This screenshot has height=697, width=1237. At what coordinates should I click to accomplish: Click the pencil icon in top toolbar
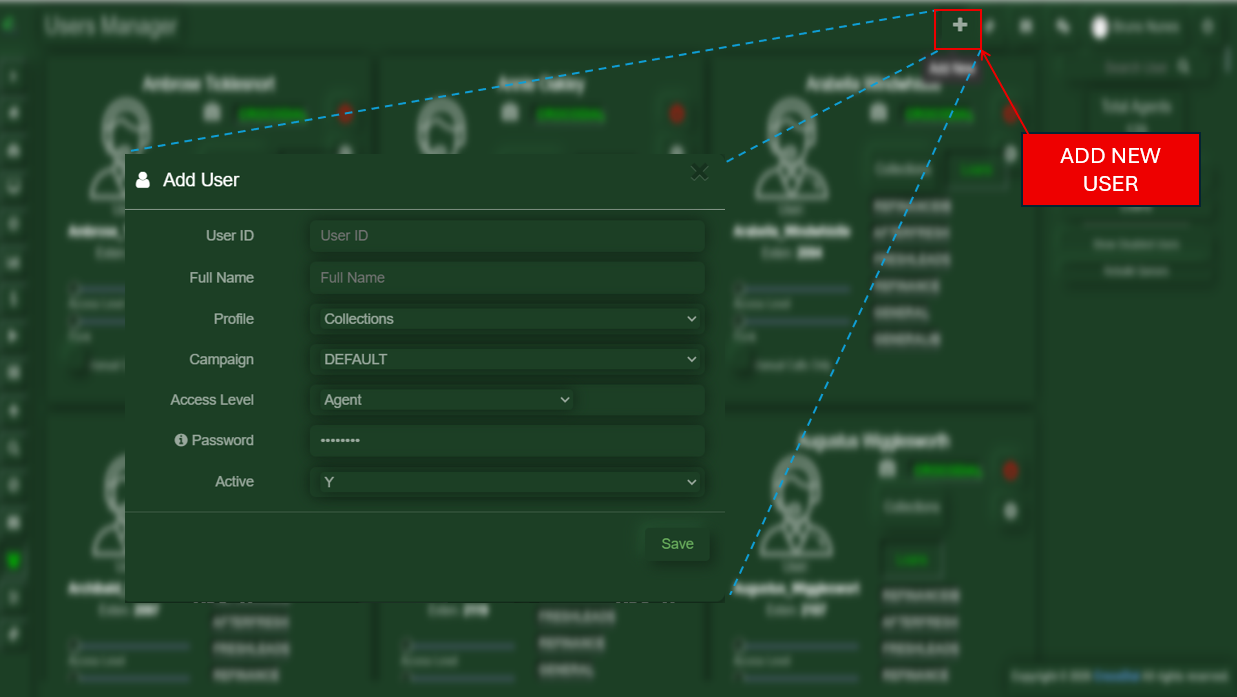pos(1062,27)
